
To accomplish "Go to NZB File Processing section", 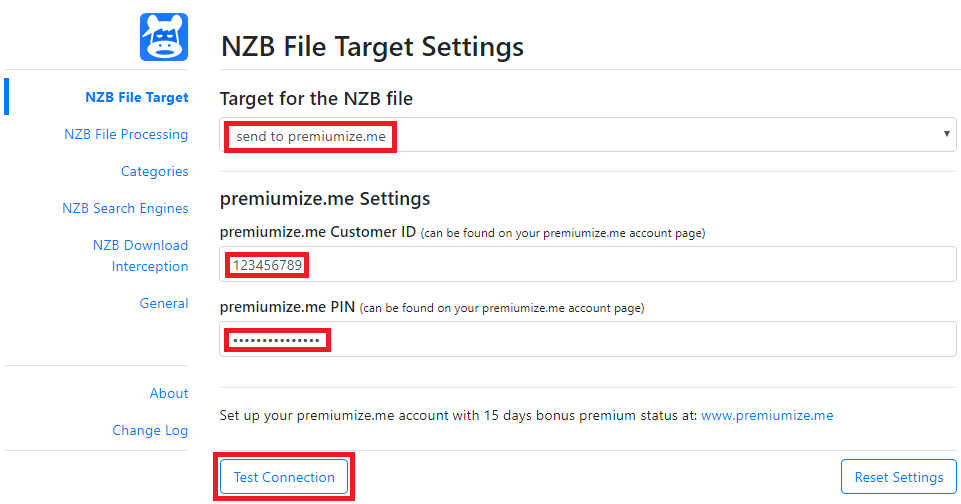I will click(126, 134).
